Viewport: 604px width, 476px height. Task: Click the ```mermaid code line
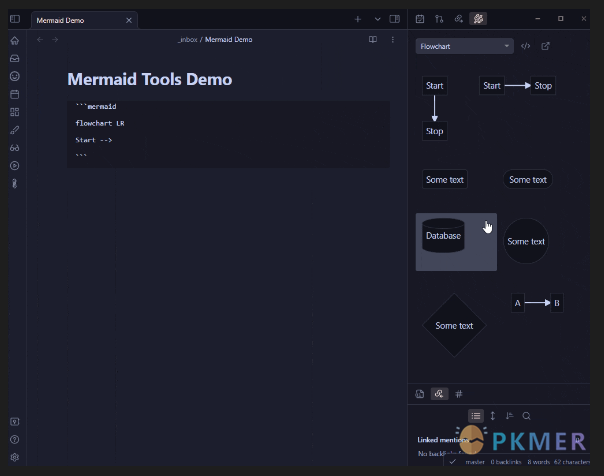96,106
